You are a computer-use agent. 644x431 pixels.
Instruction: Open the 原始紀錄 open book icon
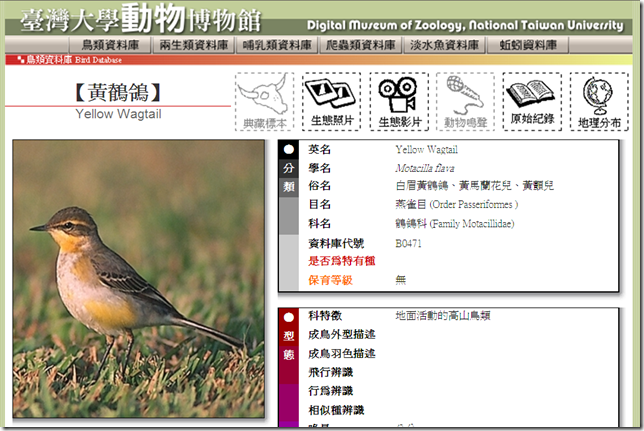[x=532, y=101]
